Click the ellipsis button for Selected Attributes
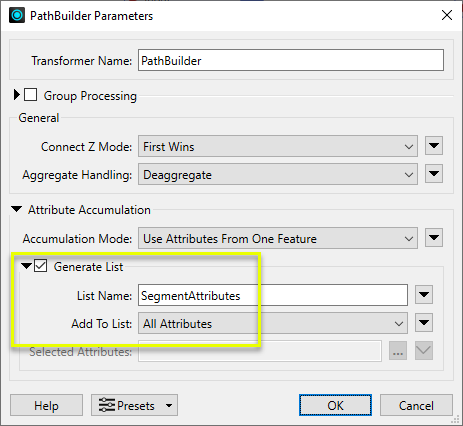This screenshot has width=463, height=426. (x=398, y=351)
